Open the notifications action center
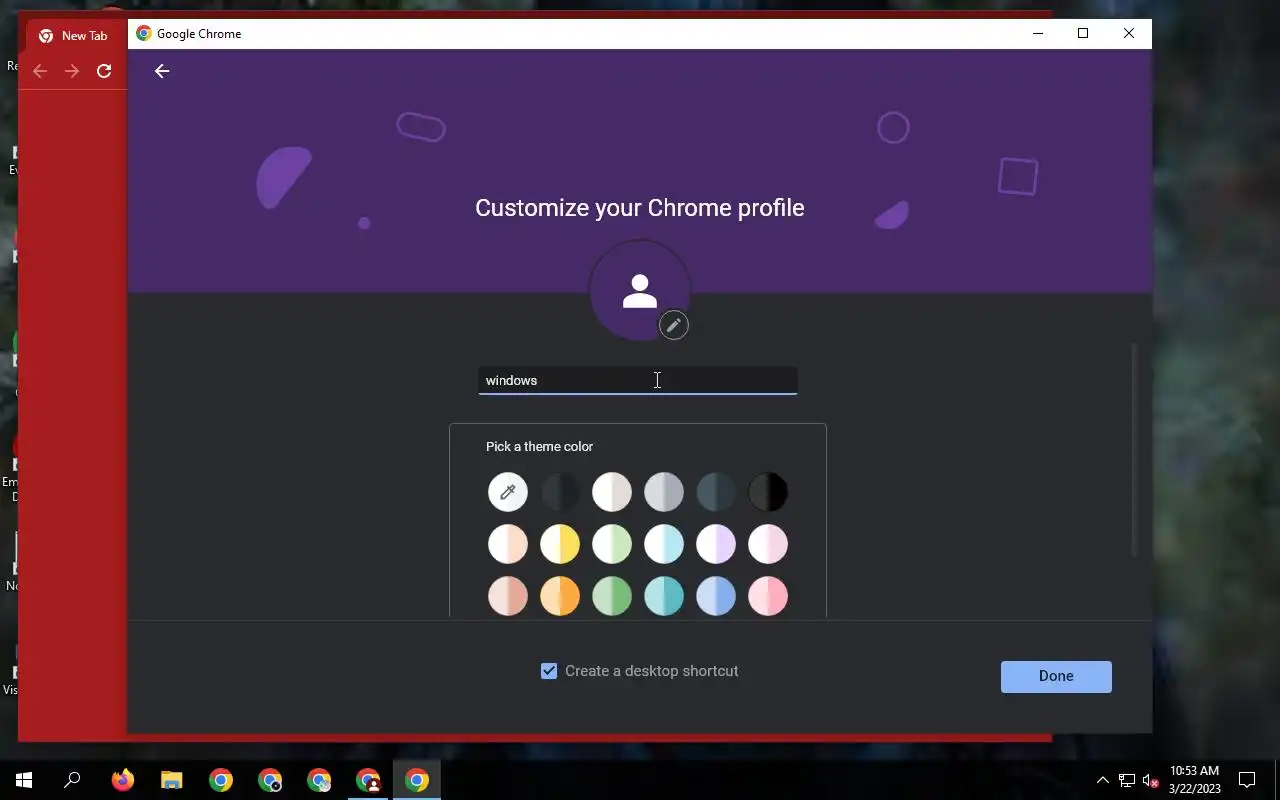 pos(1247,780)
